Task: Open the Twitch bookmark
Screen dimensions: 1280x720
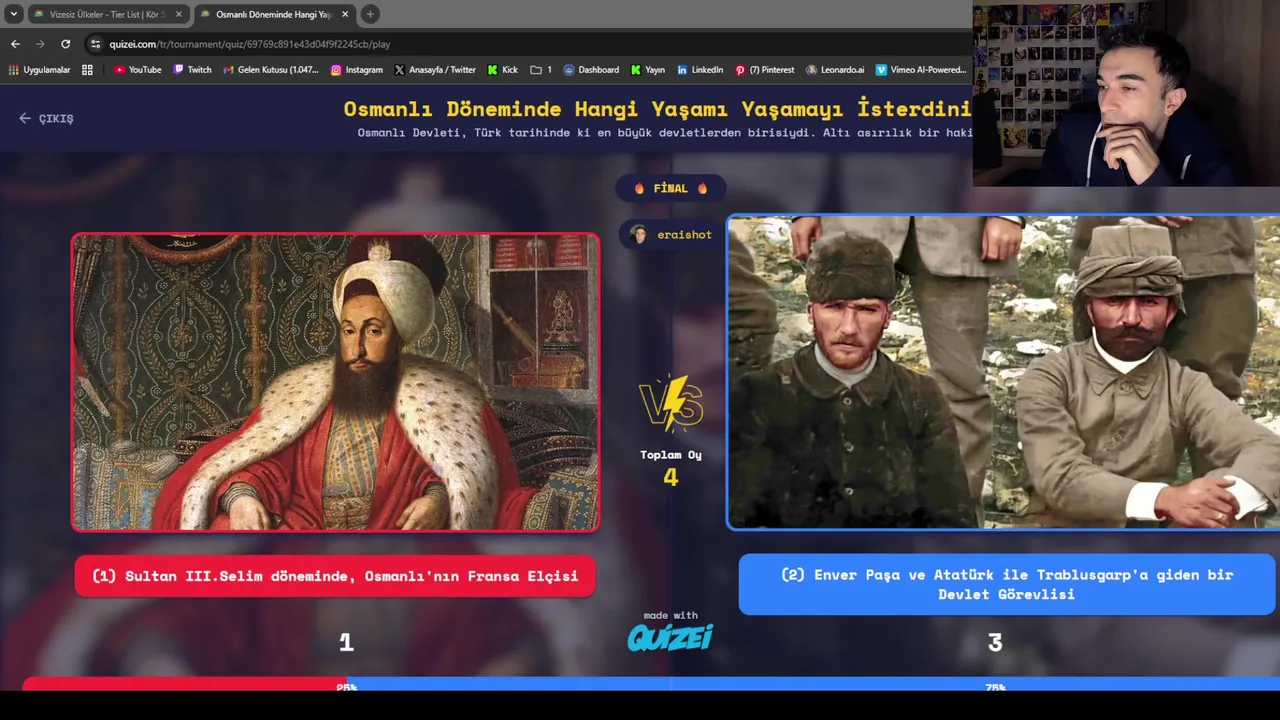Action: [192, 70]
